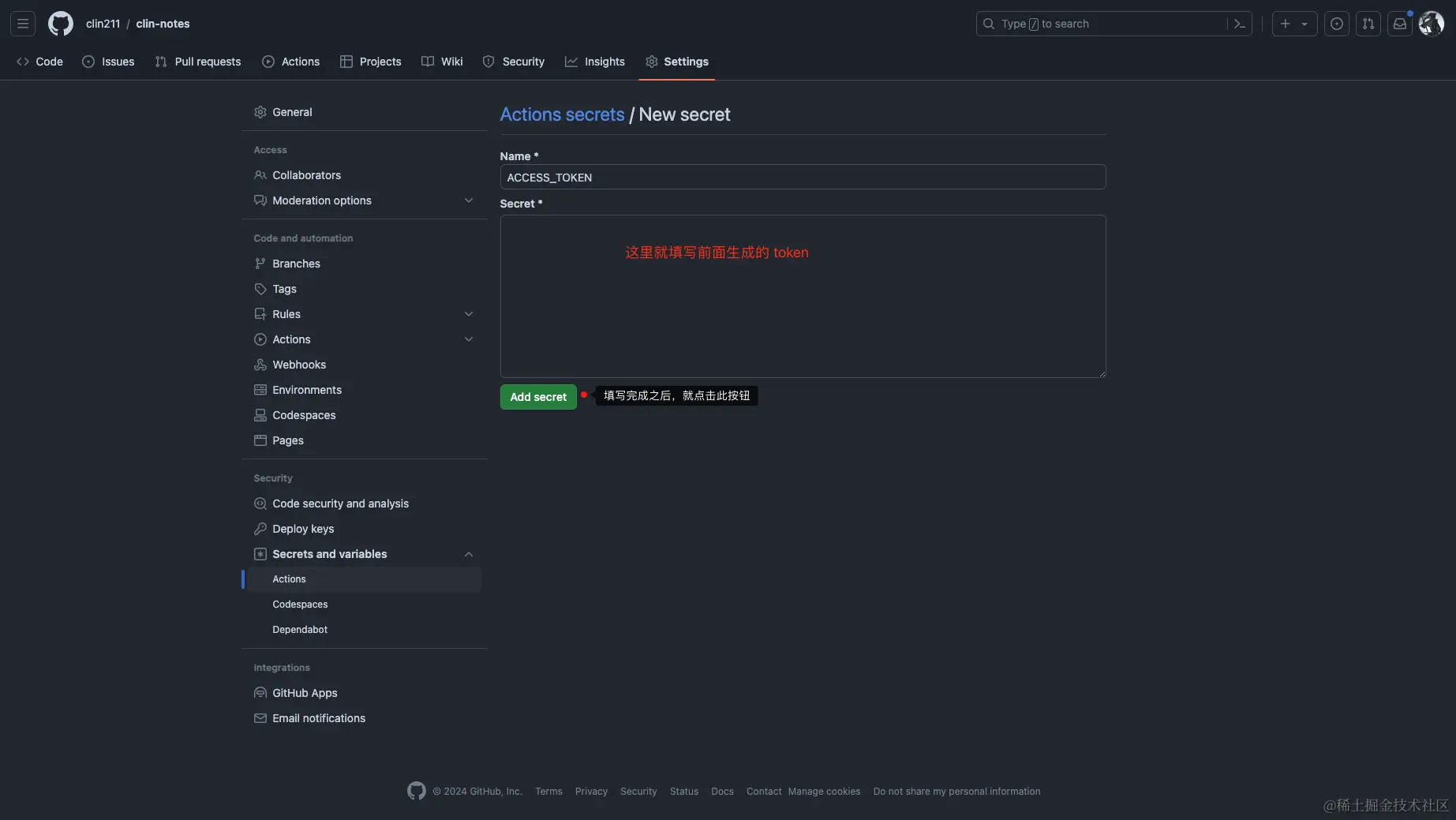
Task: Open General settings in sidebar
Action: [364, 112]
